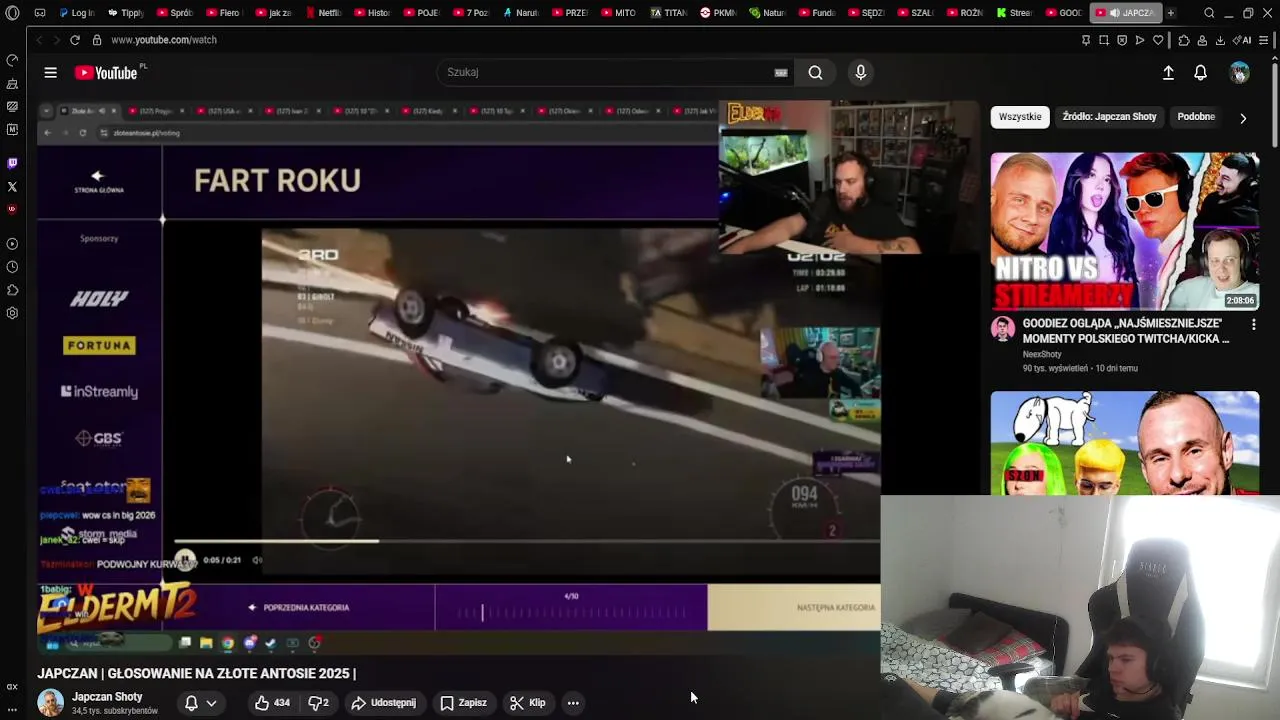Add page to bookmarks with heart icon
Screen dimensions: 1280x720
1158,40
